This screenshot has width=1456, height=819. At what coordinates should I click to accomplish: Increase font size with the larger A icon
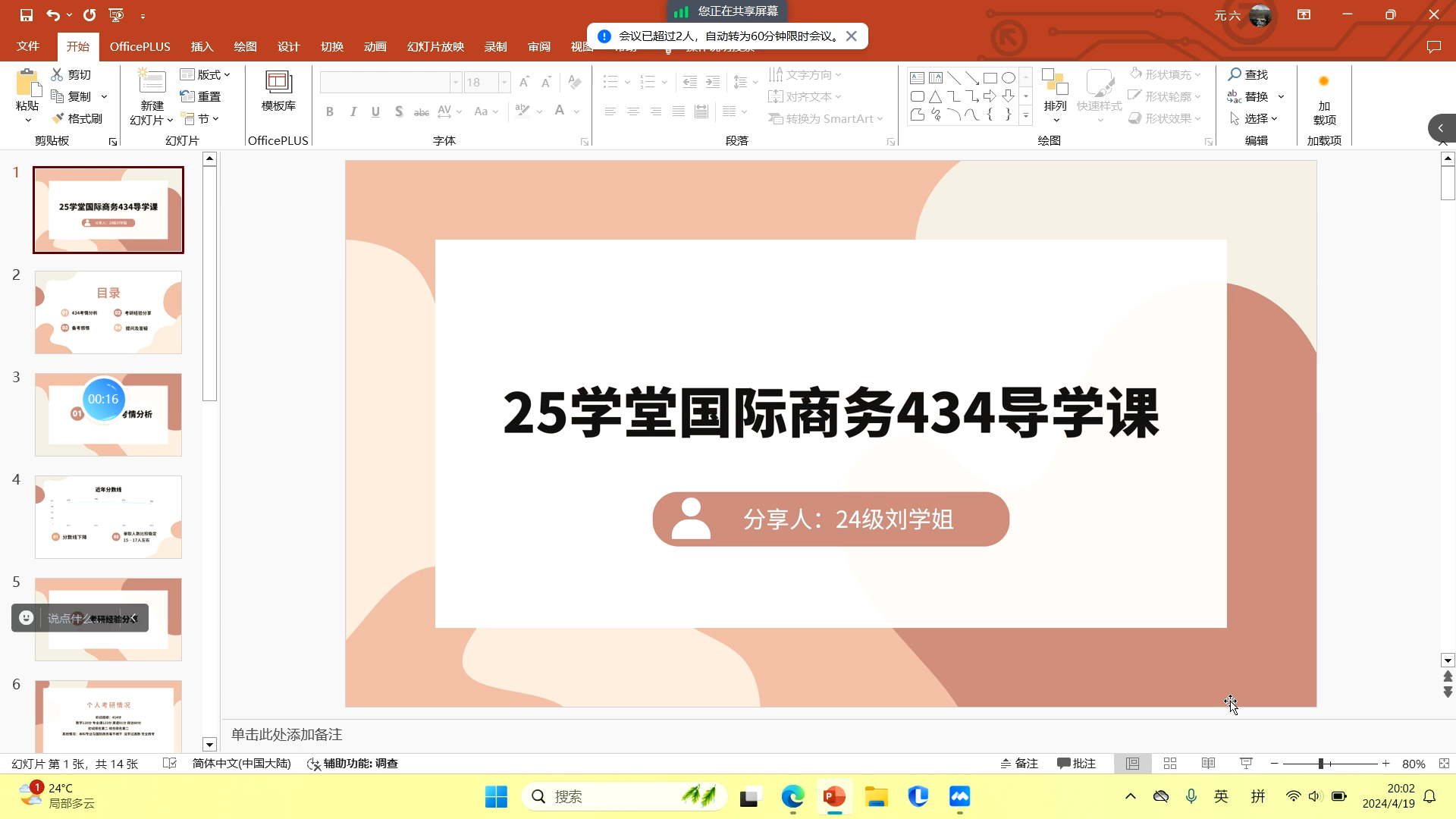point(524,82)
